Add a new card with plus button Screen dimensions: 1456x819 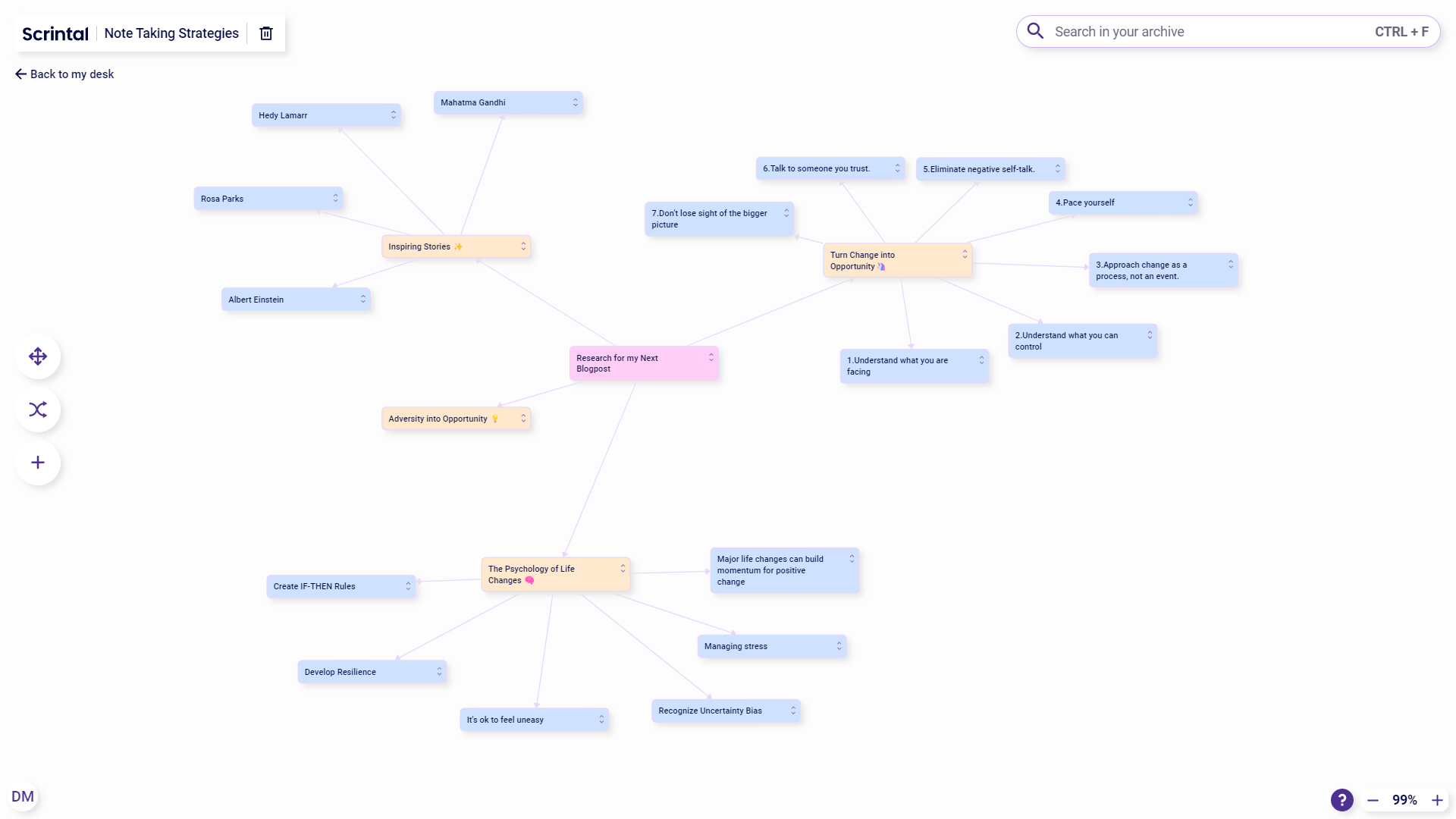tap(38, 463)
